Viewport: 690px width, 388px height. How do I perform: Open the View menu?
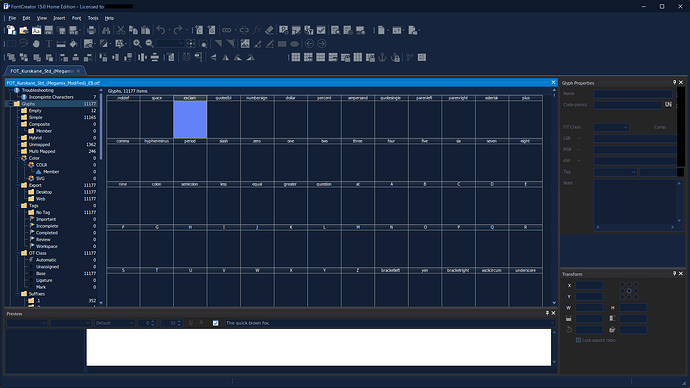41,18
